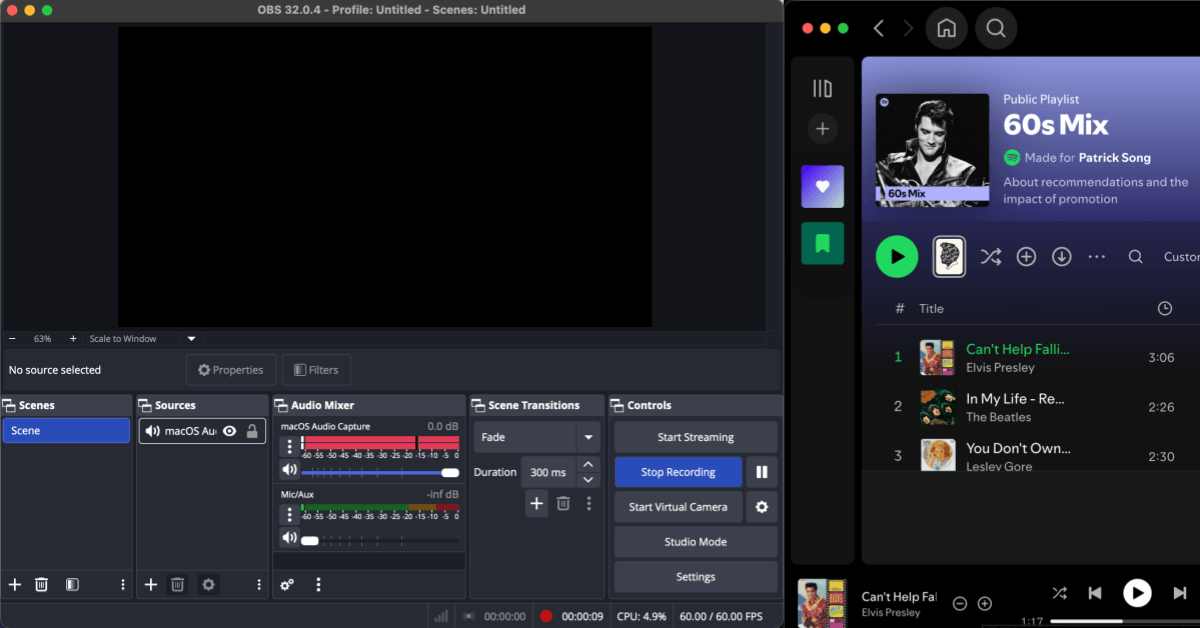Viewport: 1200px width, 628px height.
Task: Download the 60s Mix playlist
Action: point(1062,257)
